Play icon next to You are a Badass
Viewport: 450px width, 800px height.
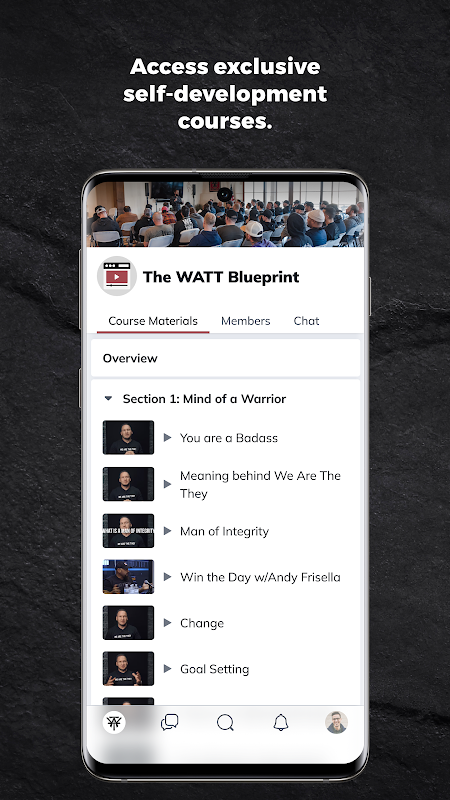(x=167, y=437)
